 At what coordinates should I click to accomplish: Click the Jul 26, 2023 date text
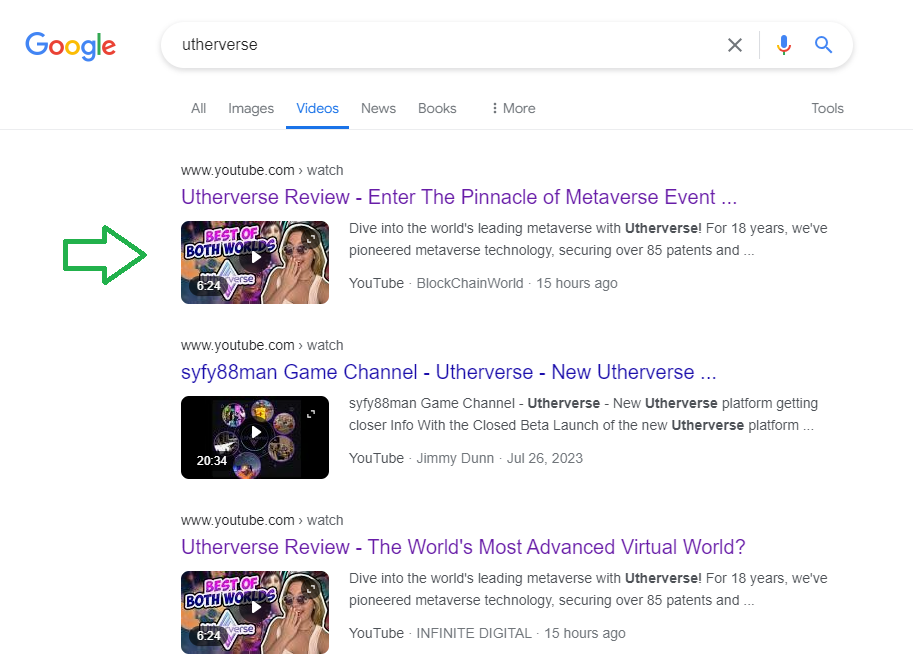coord(544,458)
